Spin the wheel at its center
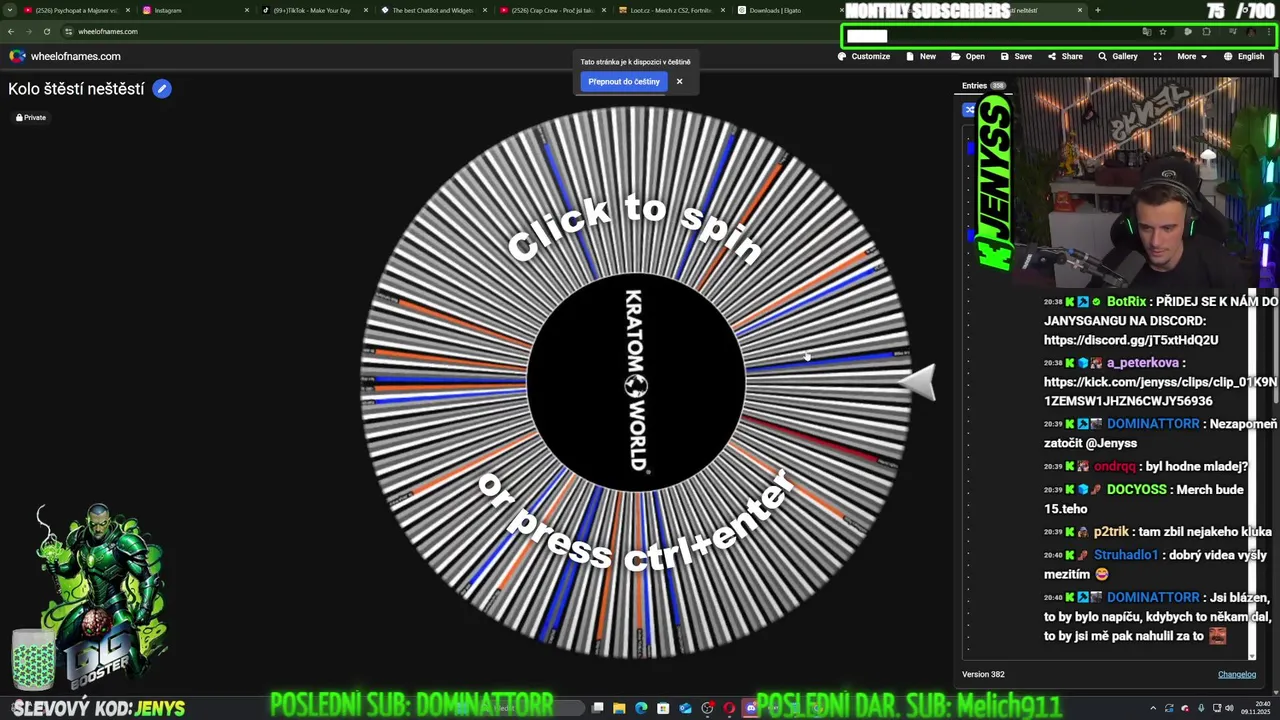The width and height of the screenshot is (1280, 720). click(x=636, y=383)
